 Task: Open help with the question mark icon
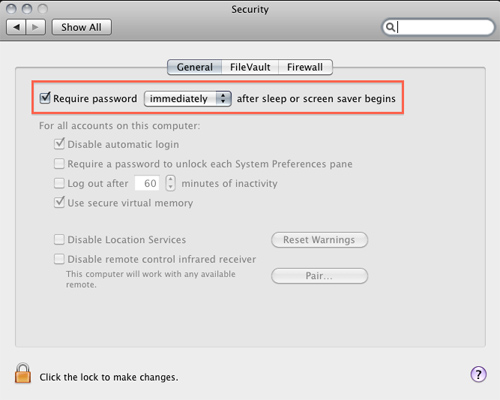point(478,374)
